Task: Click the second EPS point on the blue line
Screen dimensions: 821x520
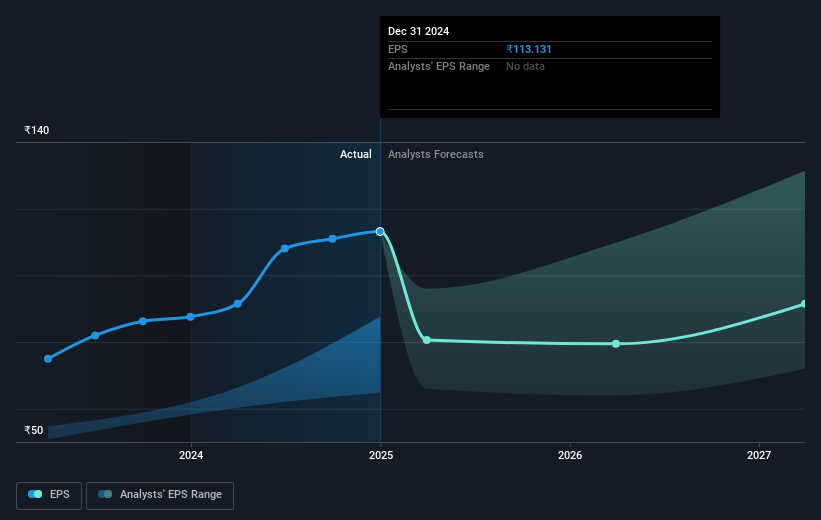Action: tap(95, 335)
